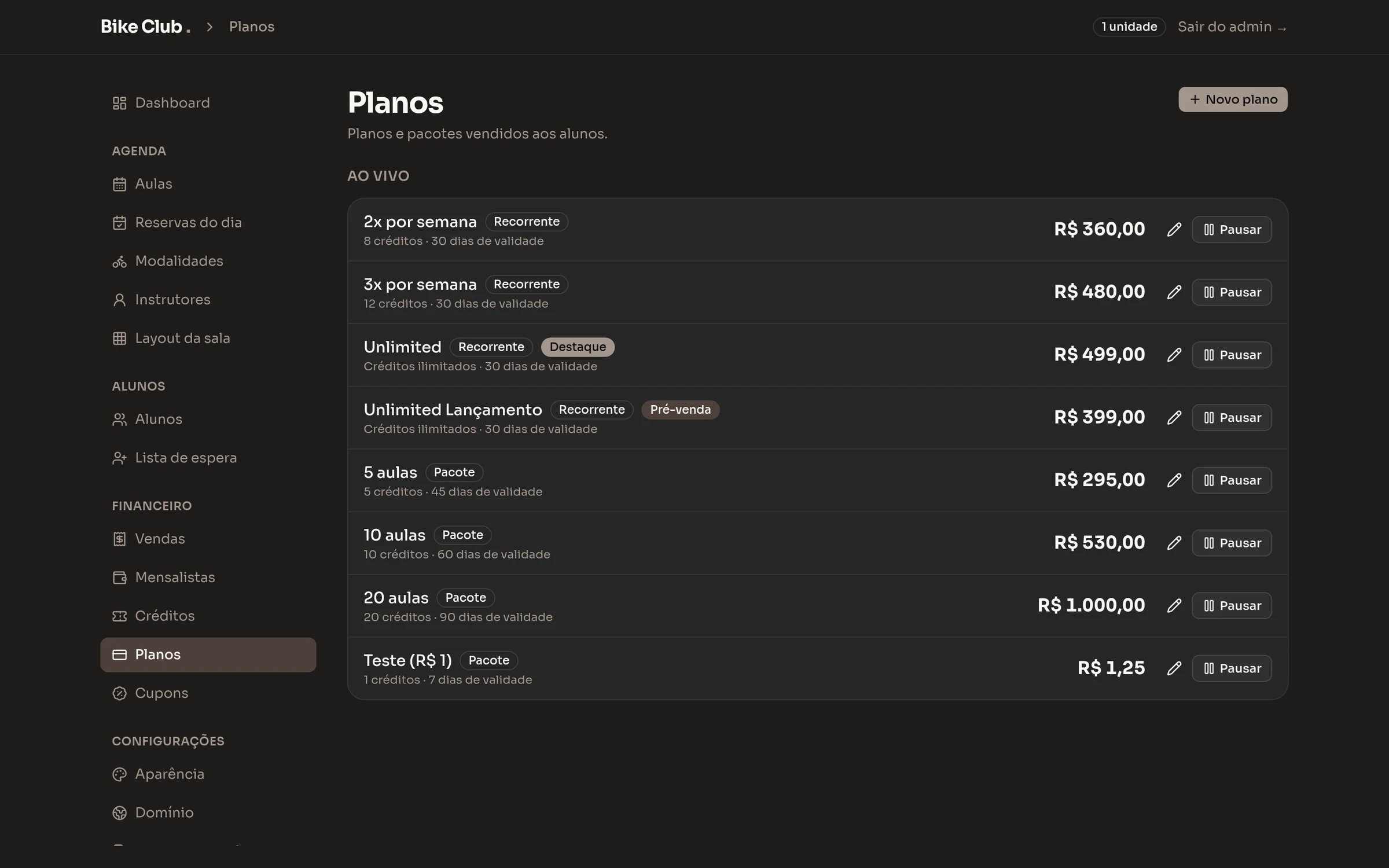
Task: Pause the 20 aulas package
Action: (x=1232, y=606)
